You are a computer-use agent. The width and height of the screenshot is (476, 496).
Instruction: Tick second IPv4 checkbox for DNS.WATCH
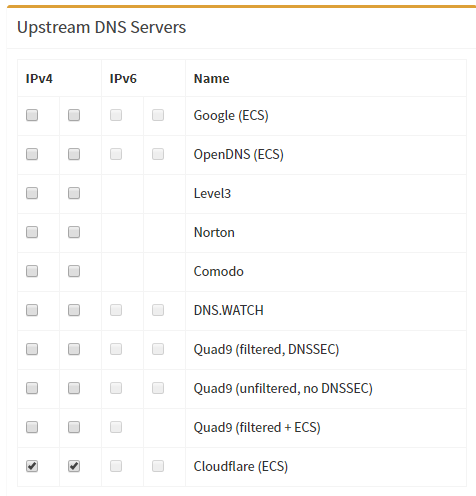tap(74, 310)
